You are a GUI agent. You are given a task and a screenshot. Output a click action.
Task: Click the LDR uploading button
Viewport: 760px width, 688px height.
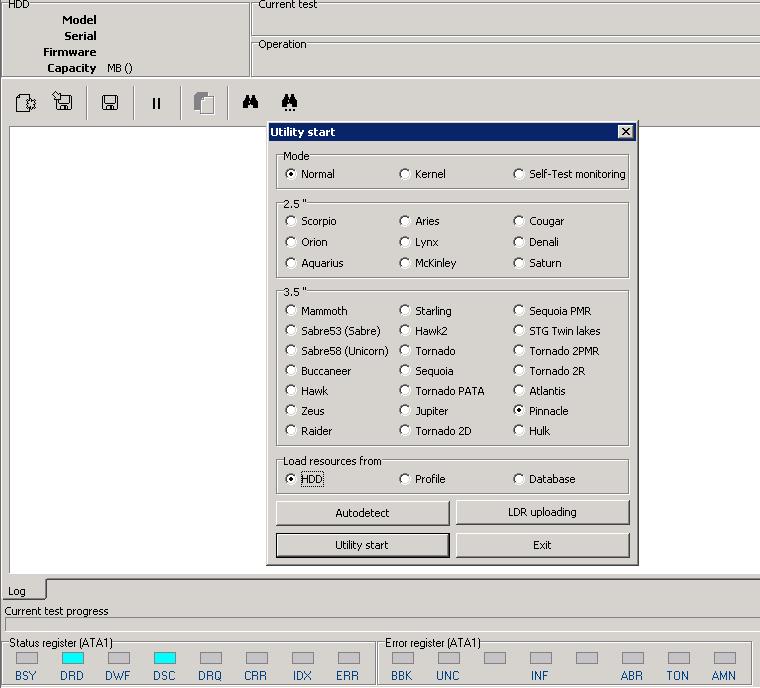pyautogui.click(x=542, y=512)
